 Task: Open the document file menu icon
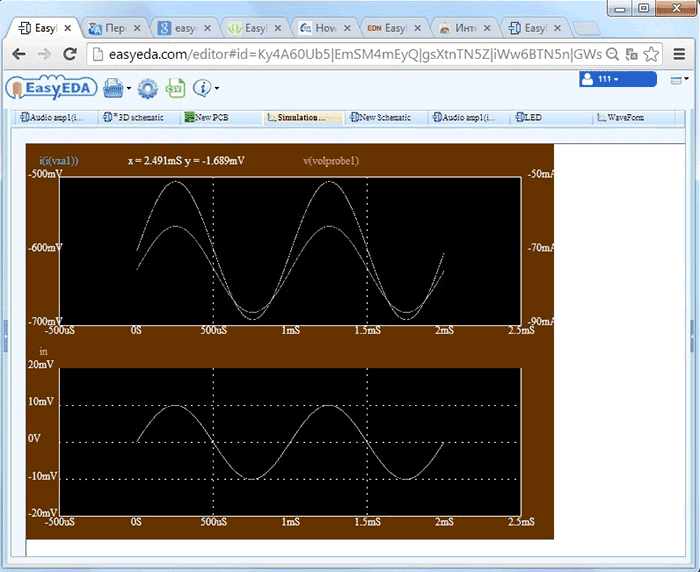[x=112, y=89]
